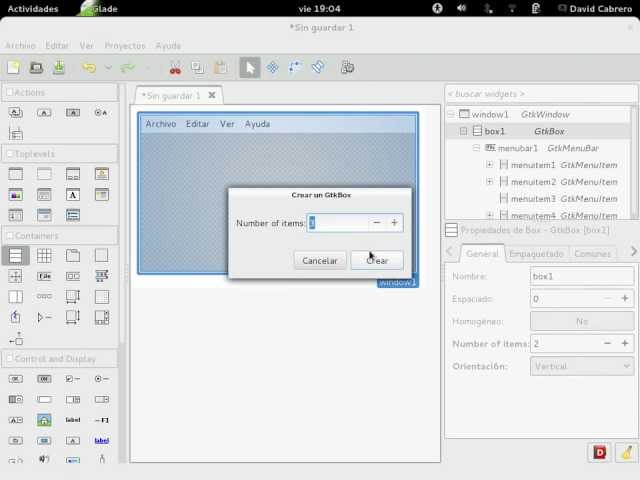Select the Check Button palette widget
This screenshot has height=480, width=640.
pyautogui.click(x=73, y=379)
